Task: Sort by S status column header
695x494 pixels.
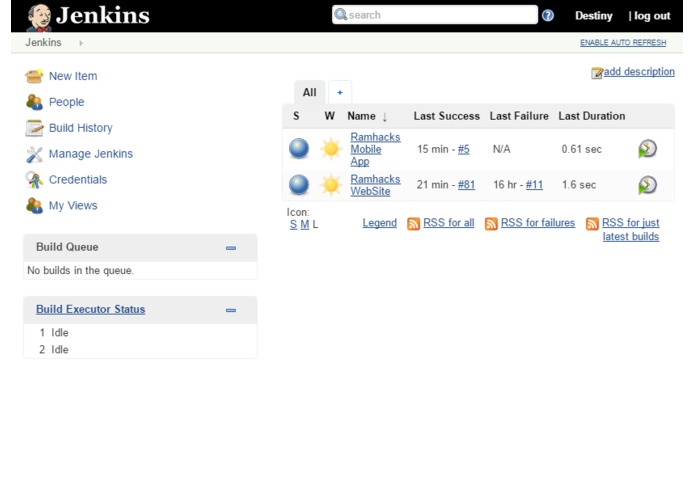Action: point(296,116)
